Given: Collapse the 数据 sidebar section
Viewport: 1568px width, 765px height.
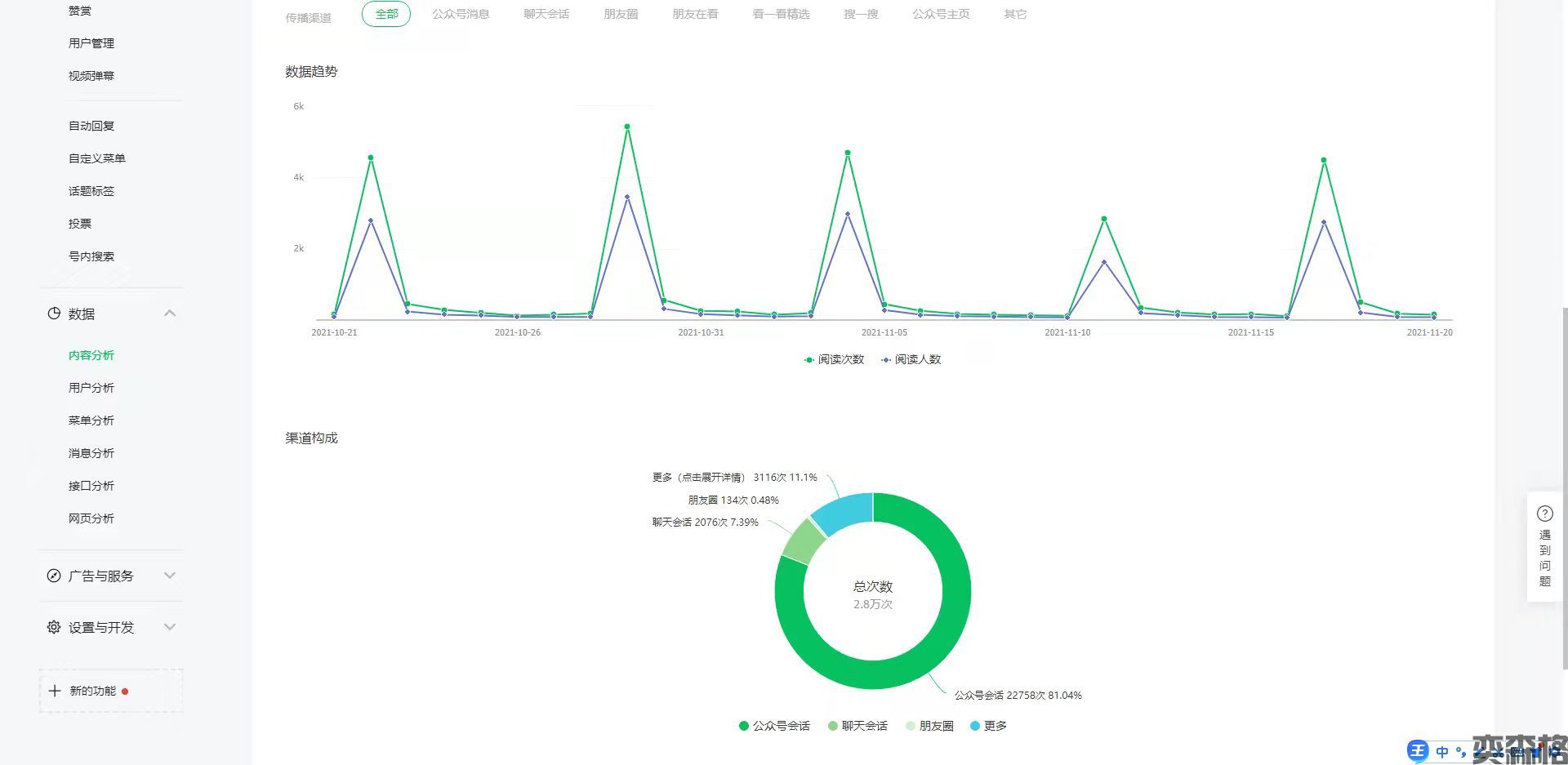Looking at the screenshot, I should (170, 314).
